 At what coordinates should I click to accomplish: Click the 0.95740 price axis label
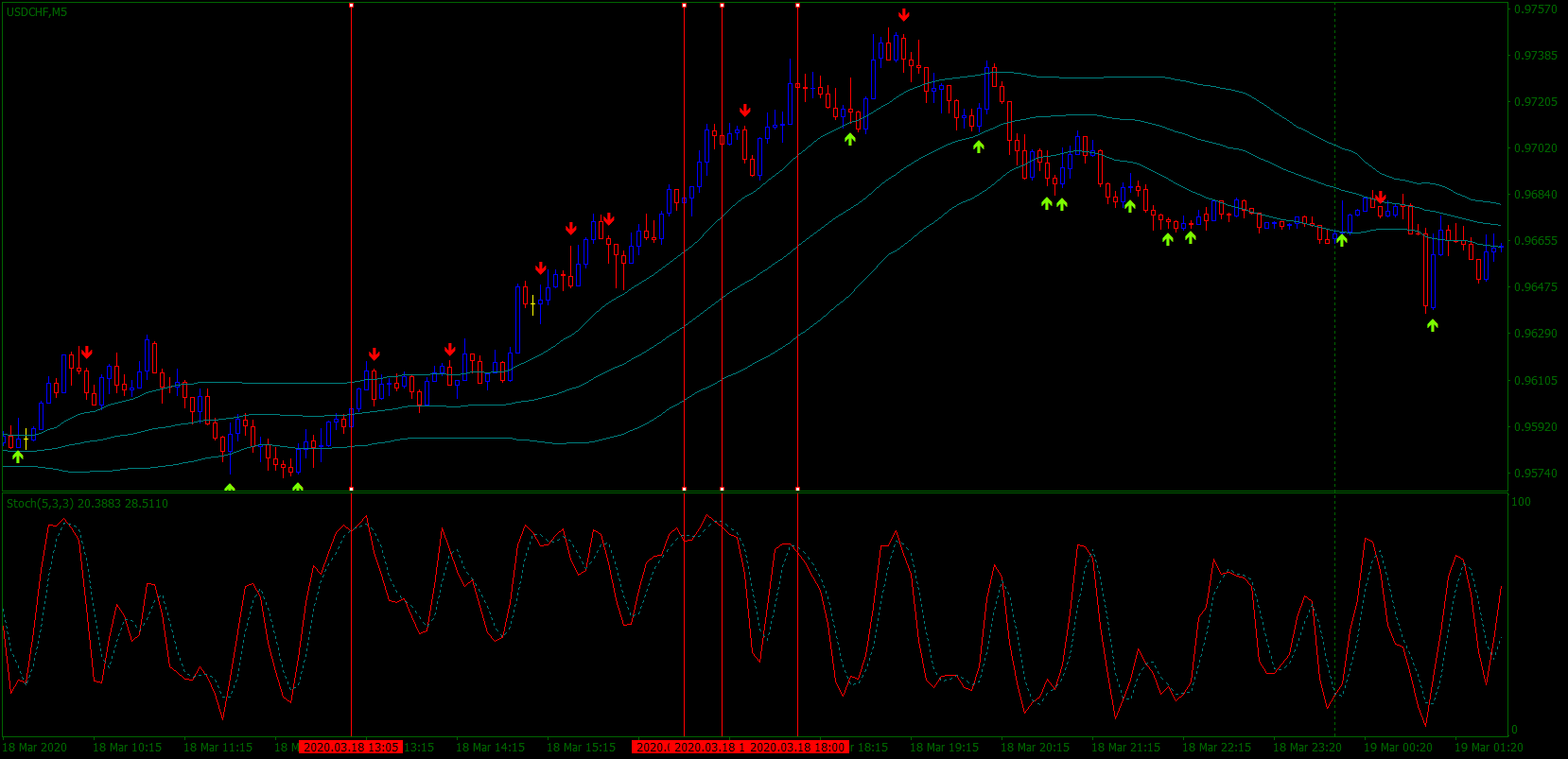[1536, 474]
